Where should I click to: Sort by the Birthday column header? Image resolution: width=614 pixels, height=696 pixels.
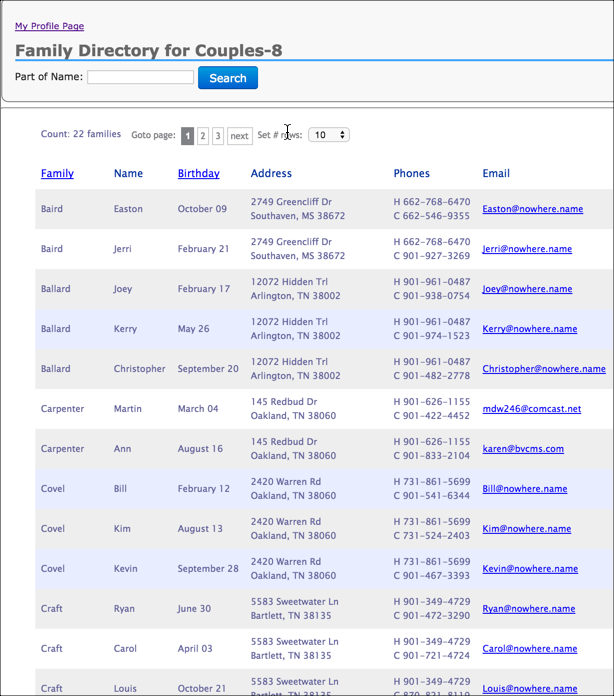coord(198,173)
